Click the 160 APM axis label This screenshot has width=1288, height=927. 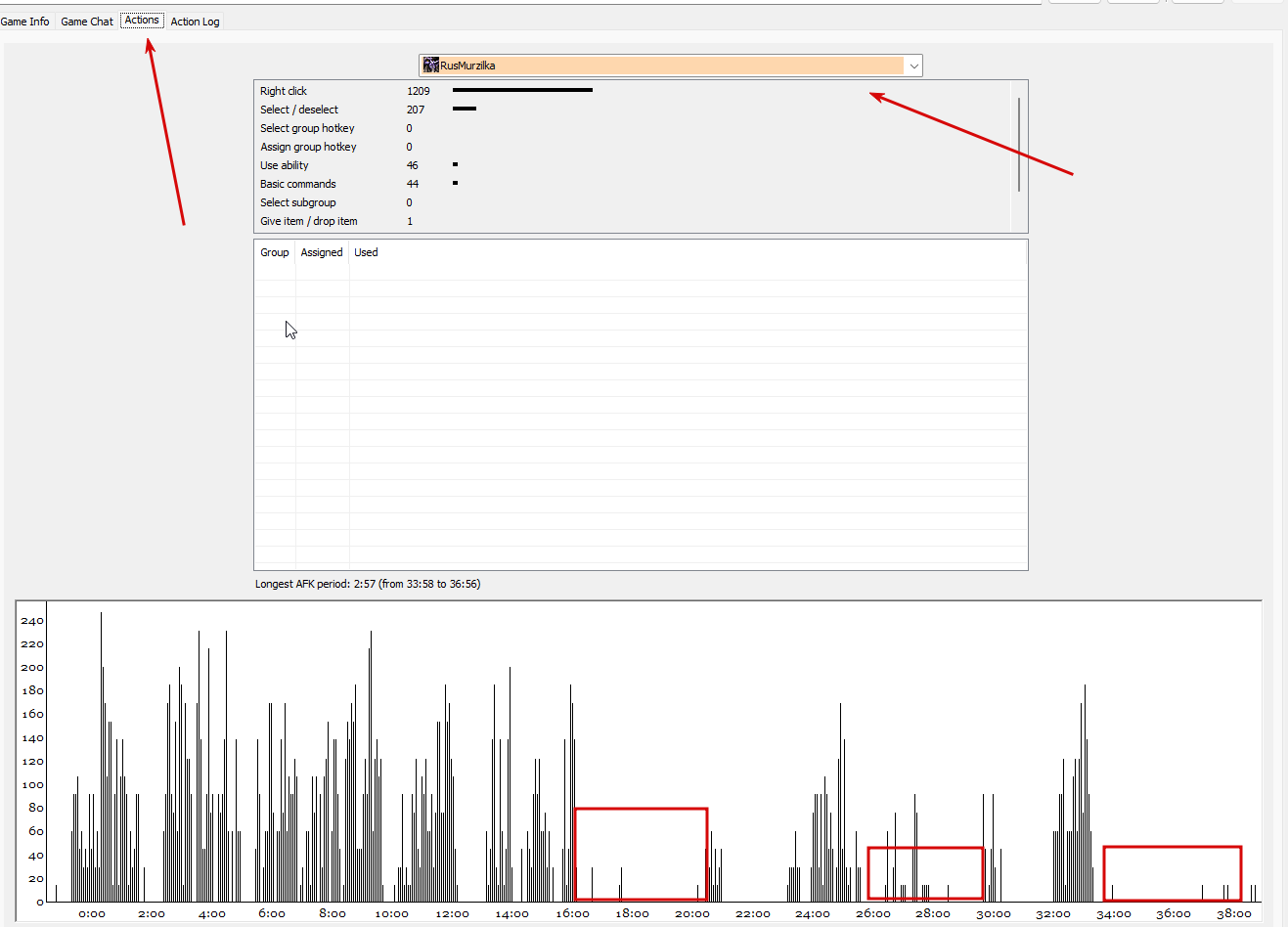click(x=32, y=714)
